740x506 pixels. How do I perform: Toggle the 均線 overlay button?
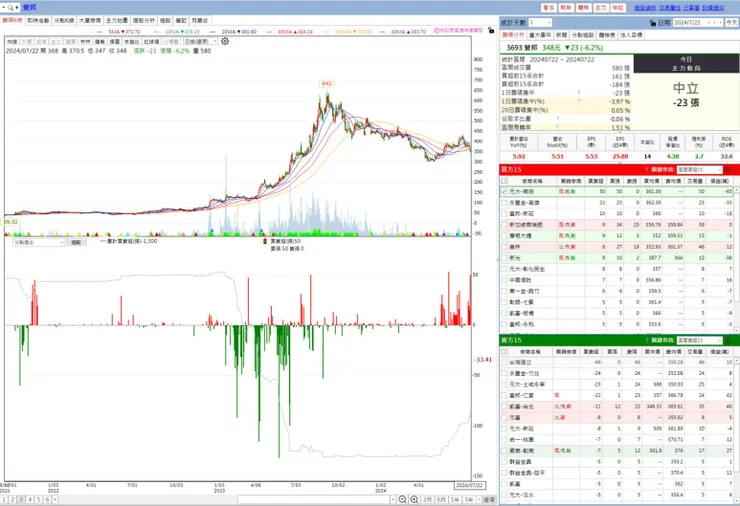pos(12,42)
